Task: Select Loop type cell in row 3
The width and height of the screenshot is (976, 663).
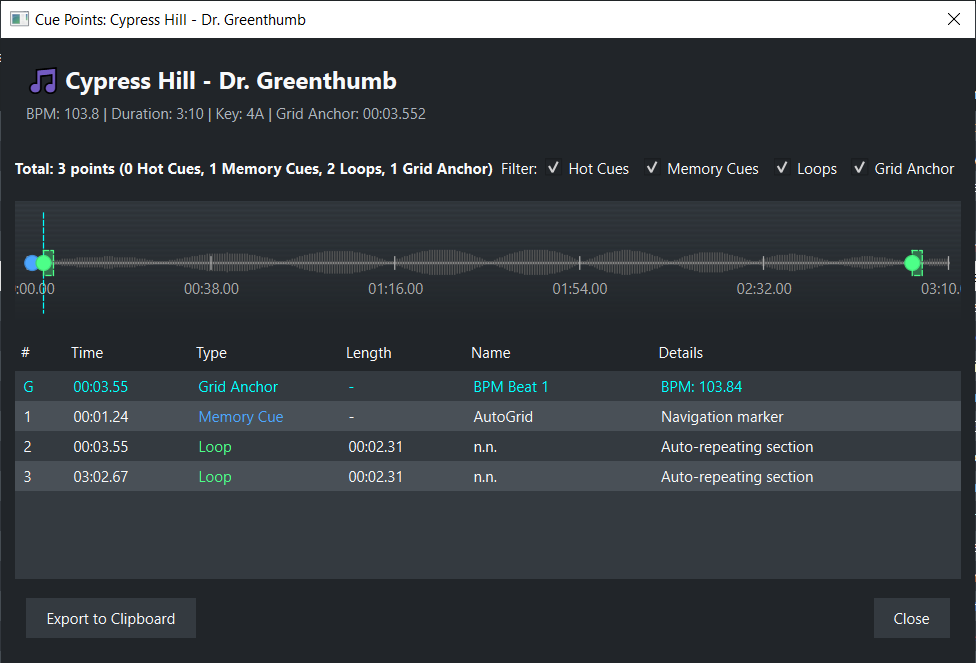Action: (x=215, y=476)
